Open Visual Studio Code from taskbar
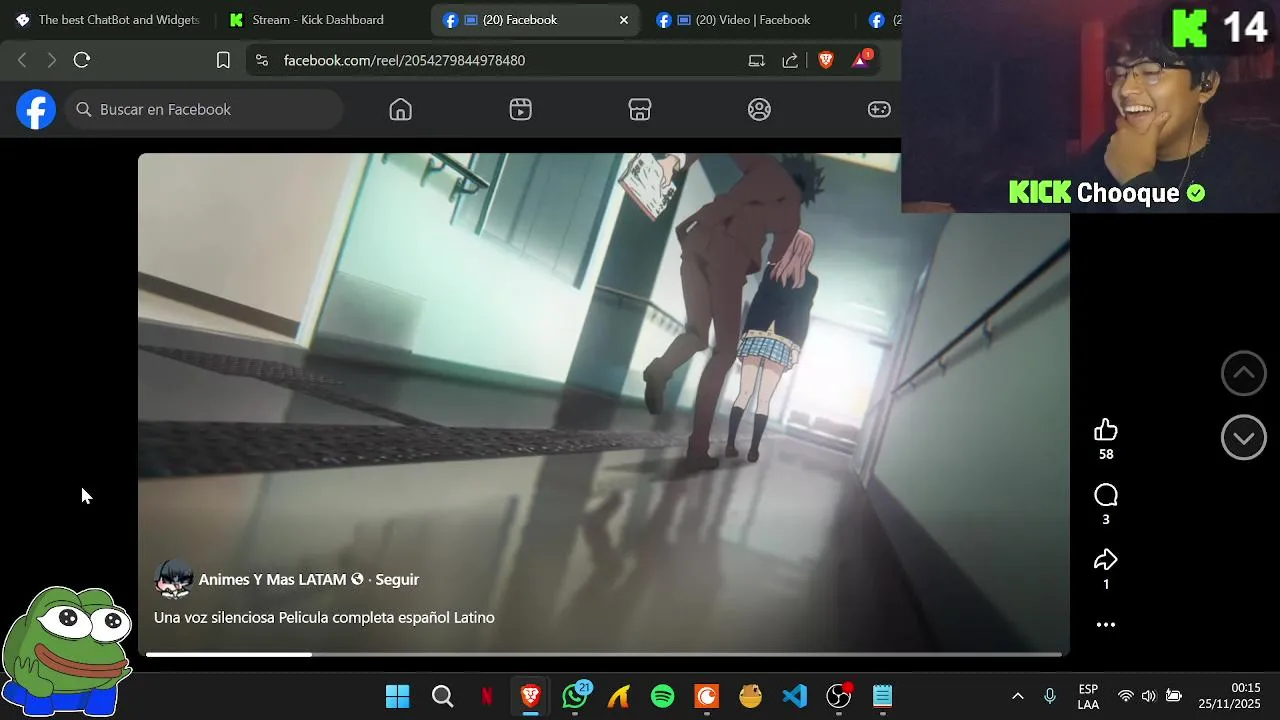 tap(795, 697)
